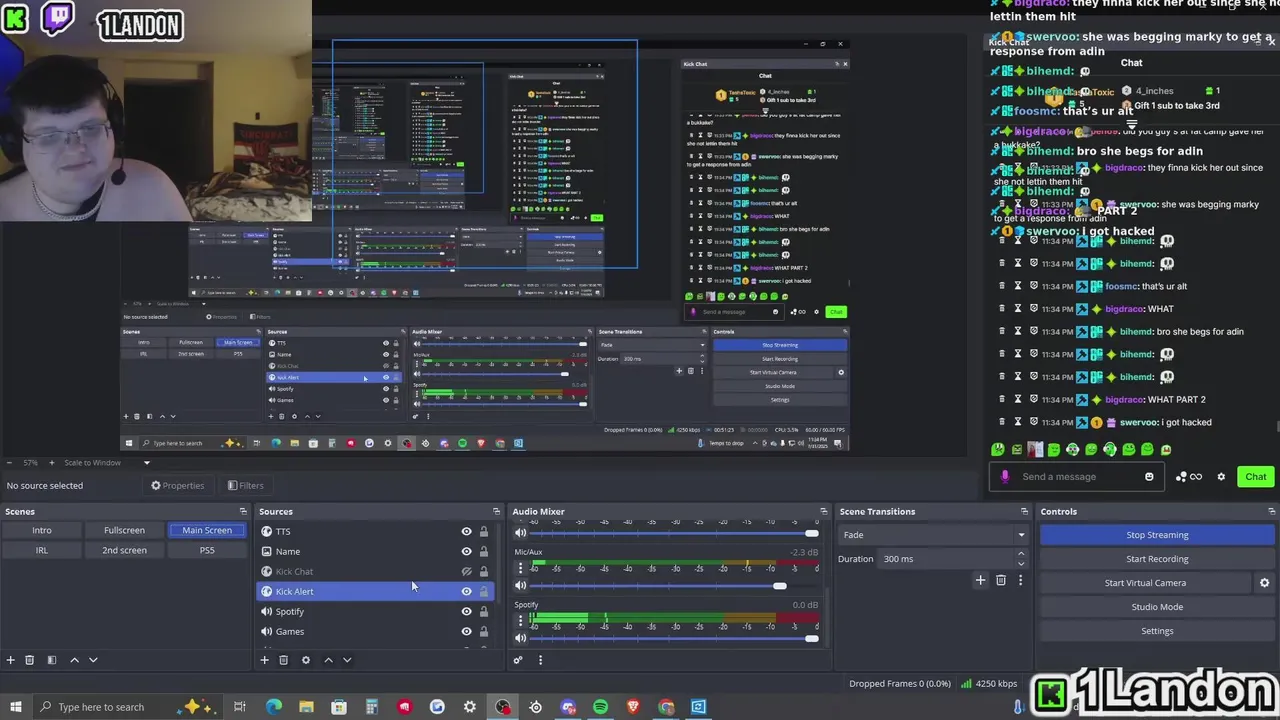Viewport: 1280px width, 720px height.
Task: Remove the scene transition with trash icon
Action: pyautogui.click(x=1001, y=580)
